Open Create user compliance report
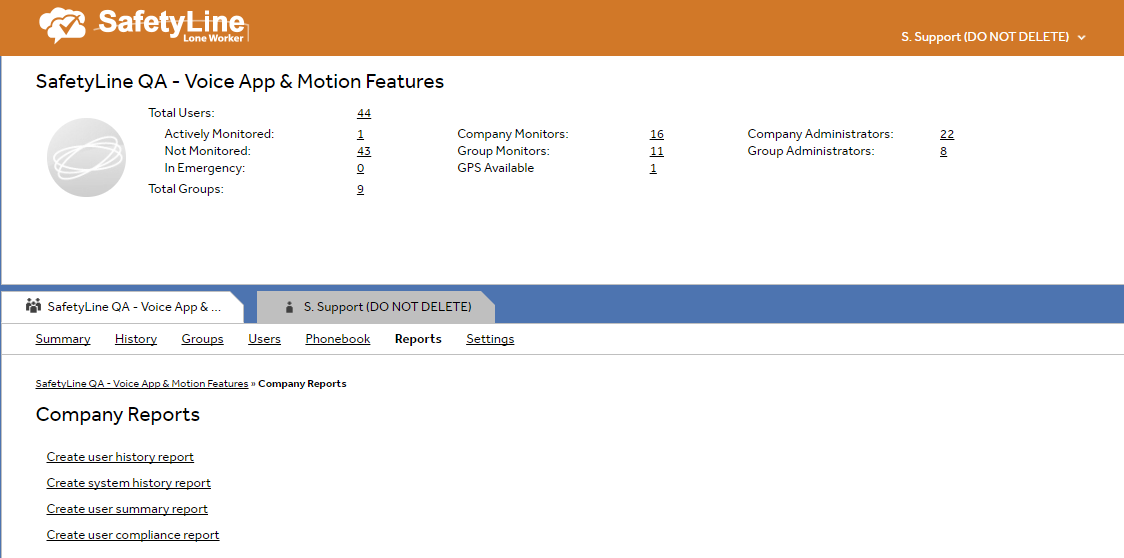 pyautogui.click(x=133, y=535)
